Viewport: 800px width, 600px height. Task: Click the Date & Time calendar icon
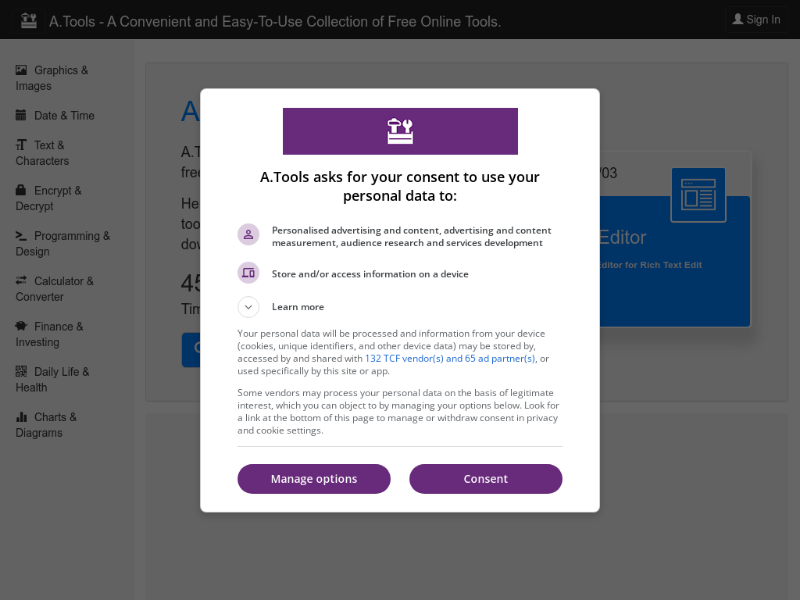pos(21,115)
